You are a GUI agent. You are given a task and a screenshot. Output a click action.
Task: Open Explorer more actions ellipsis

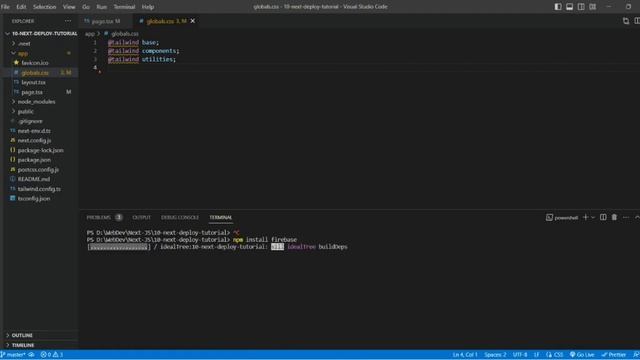pyautogui.click(x=68, y=21)
